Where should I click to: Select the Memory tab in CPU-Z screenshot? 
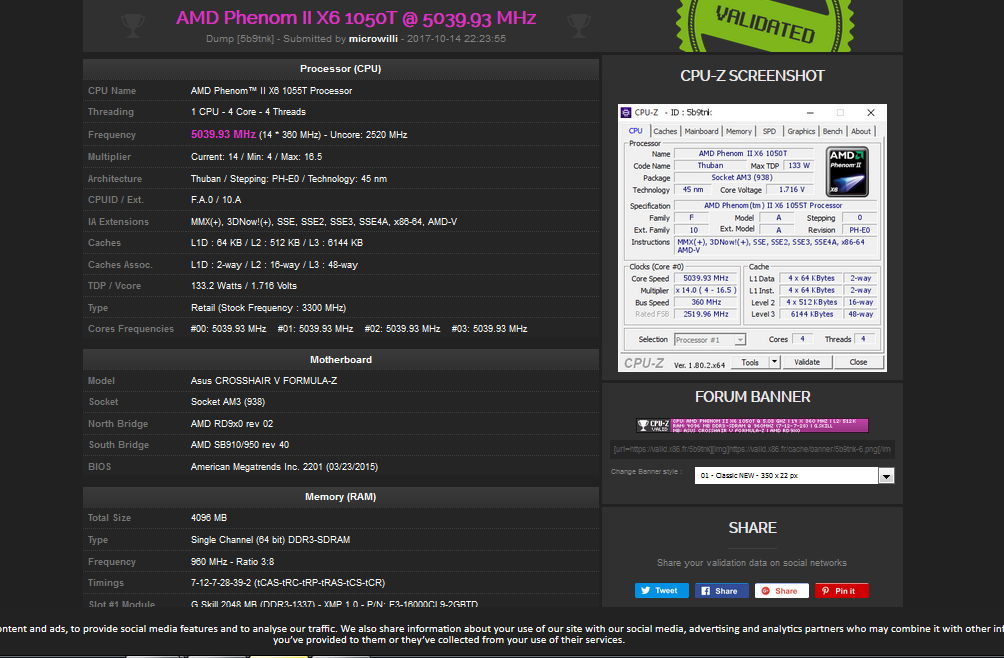point(738,131)
